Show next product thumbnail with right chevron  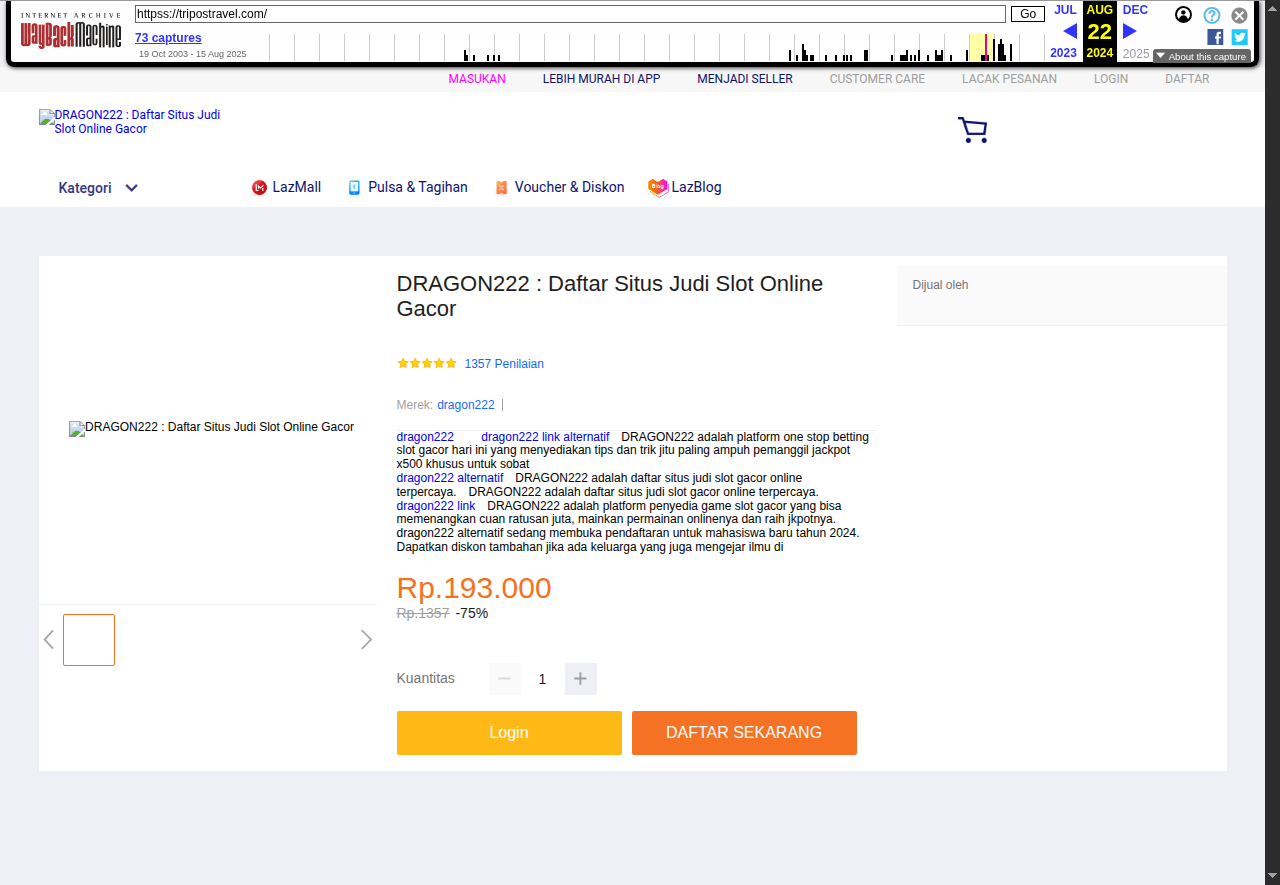[x=366, y=640]
